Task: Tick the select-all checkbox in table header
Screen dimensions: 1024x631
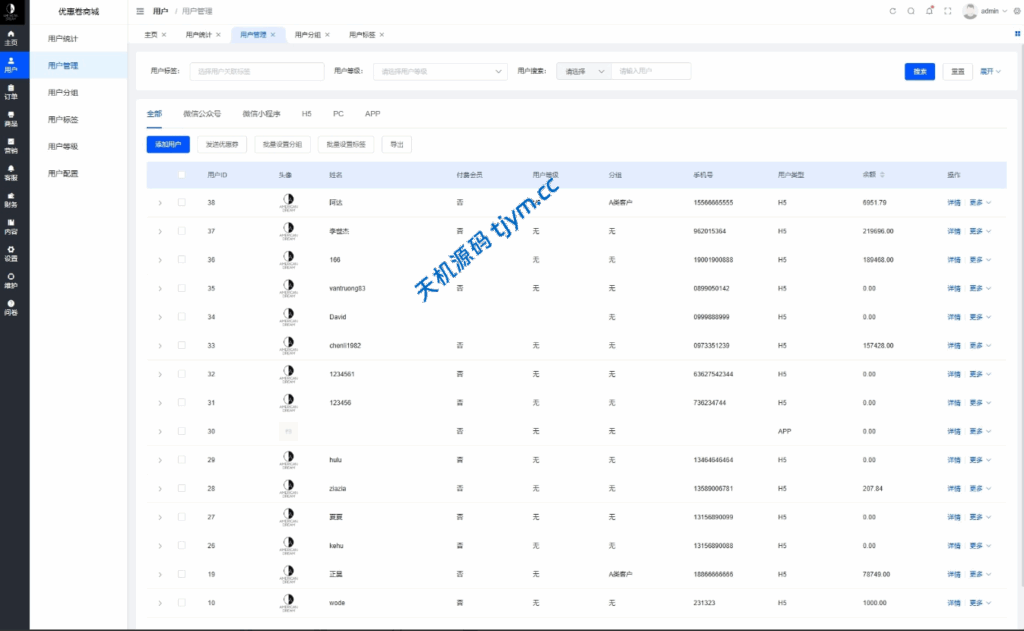Action: 181,175
